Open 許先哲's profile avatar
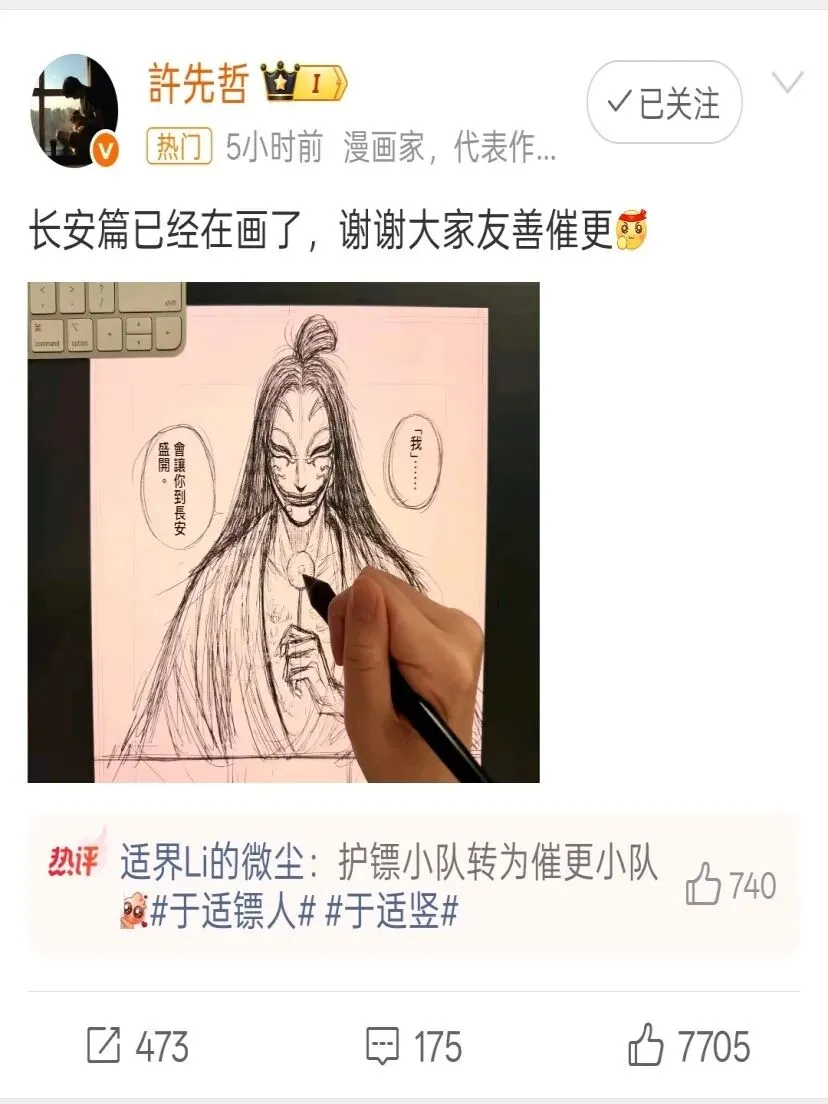Image resolution: width=828 pixels, height=1104 pixels. click(x=74, y=111)
